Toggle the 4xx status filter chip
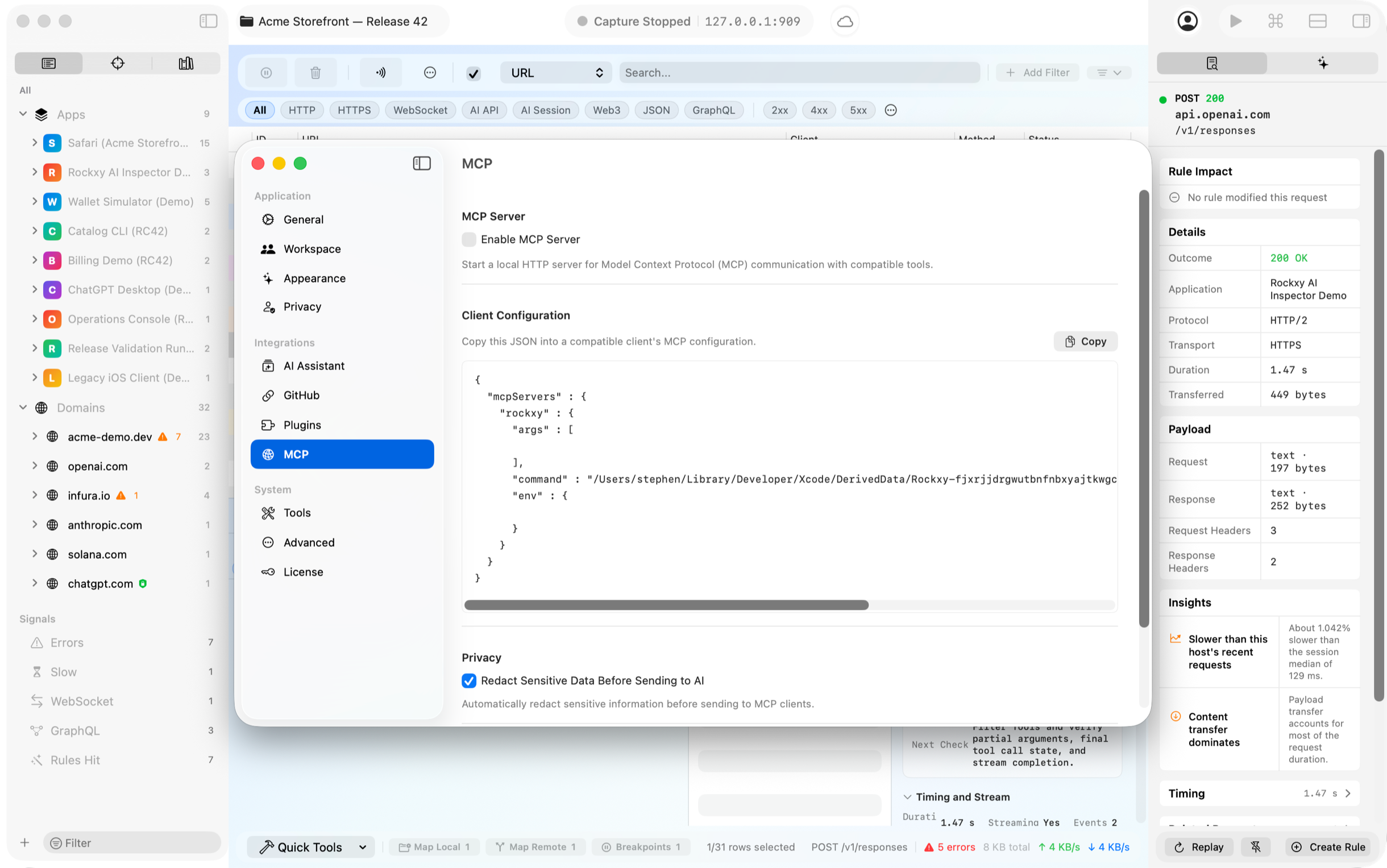 [819, 110]
